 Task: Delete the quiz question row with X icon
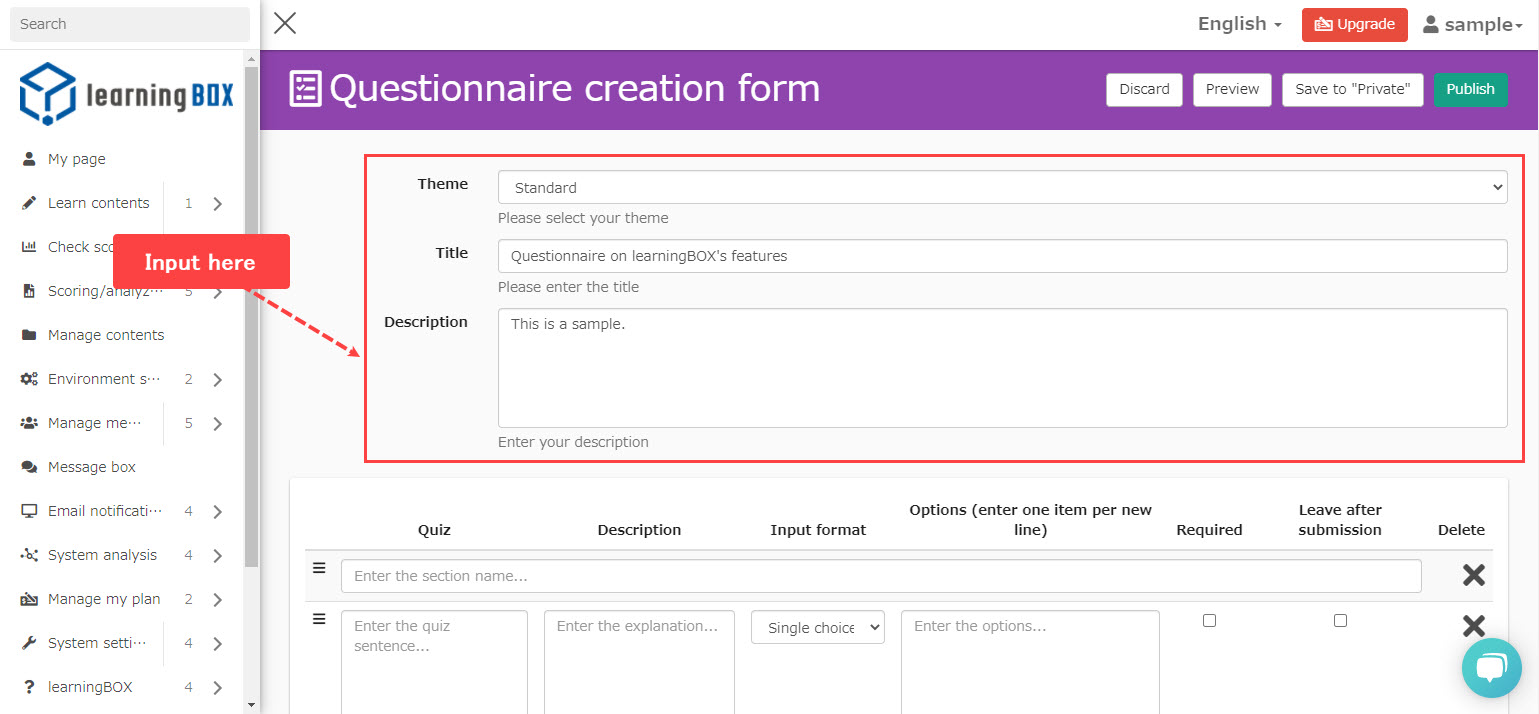(x=1473, y=626)
